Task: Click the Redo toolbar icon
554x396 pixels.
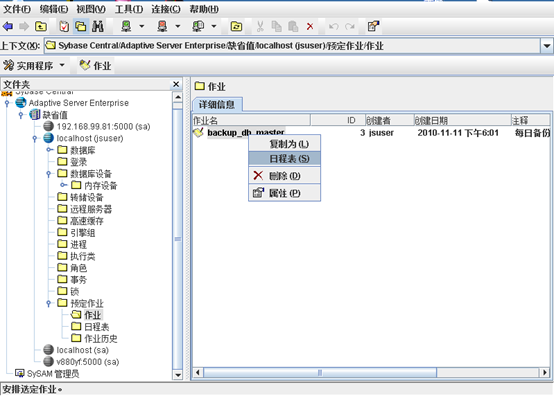Action: 350,26
